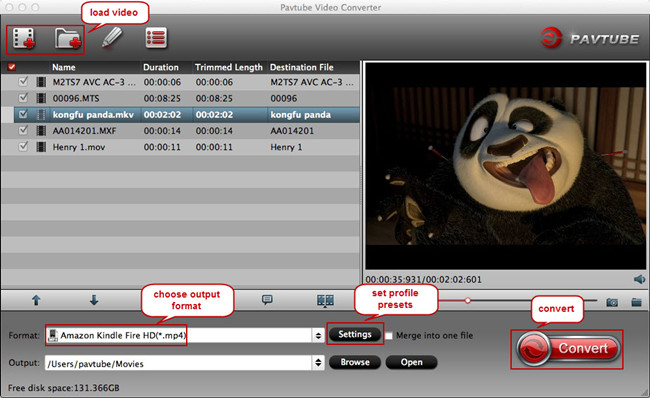Click film icon of 00096.MTS row
Image resolution: width=650 pixels, height=398 pixels.
click(x=41, y=98)
